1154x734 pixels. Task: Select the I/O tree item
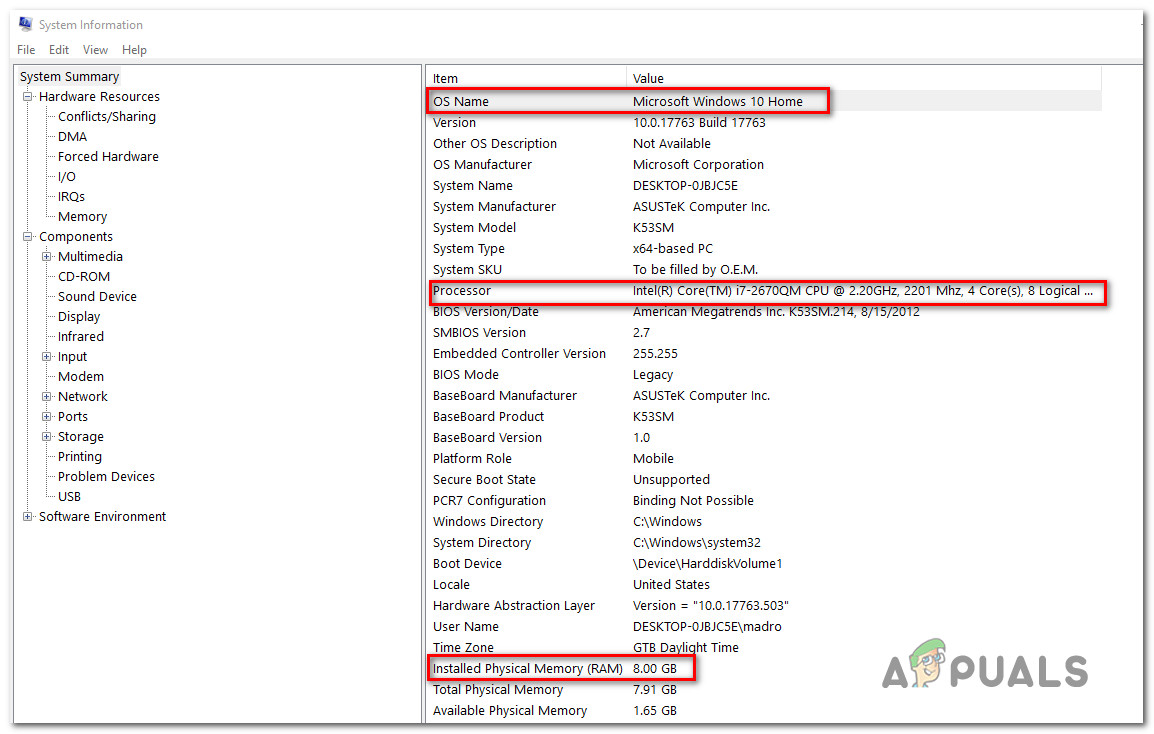pos(66,176)
